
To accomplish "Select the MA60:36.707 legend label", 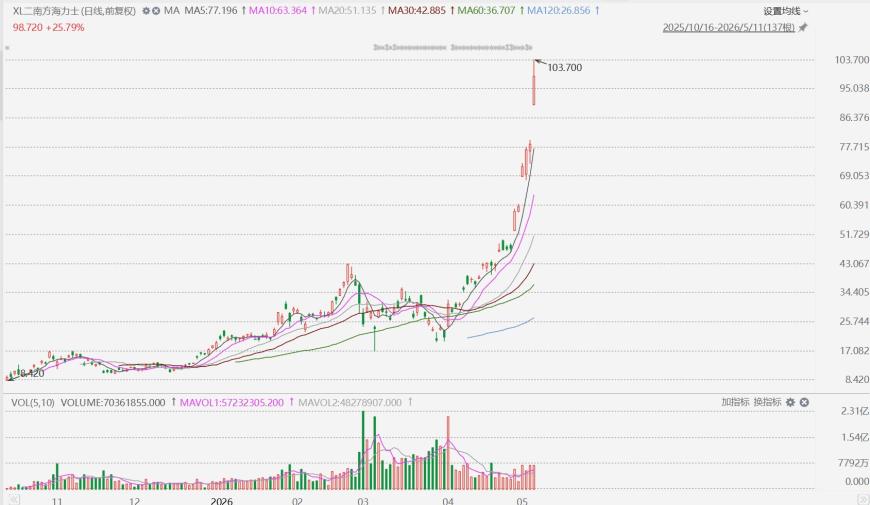I will (486, 11).
